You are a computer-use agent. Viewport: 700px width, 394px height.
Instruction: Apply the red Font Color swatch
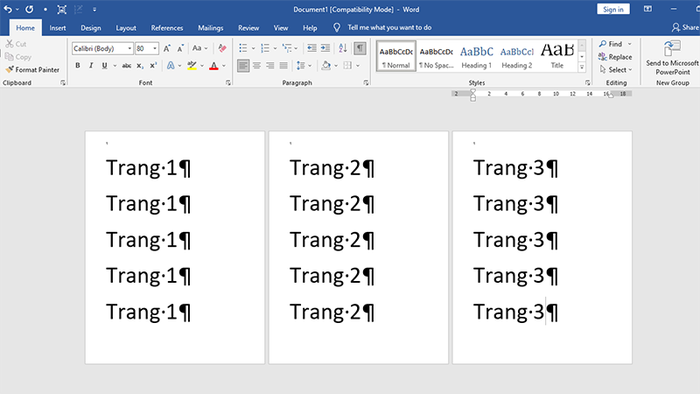click(x=214, y=66)
